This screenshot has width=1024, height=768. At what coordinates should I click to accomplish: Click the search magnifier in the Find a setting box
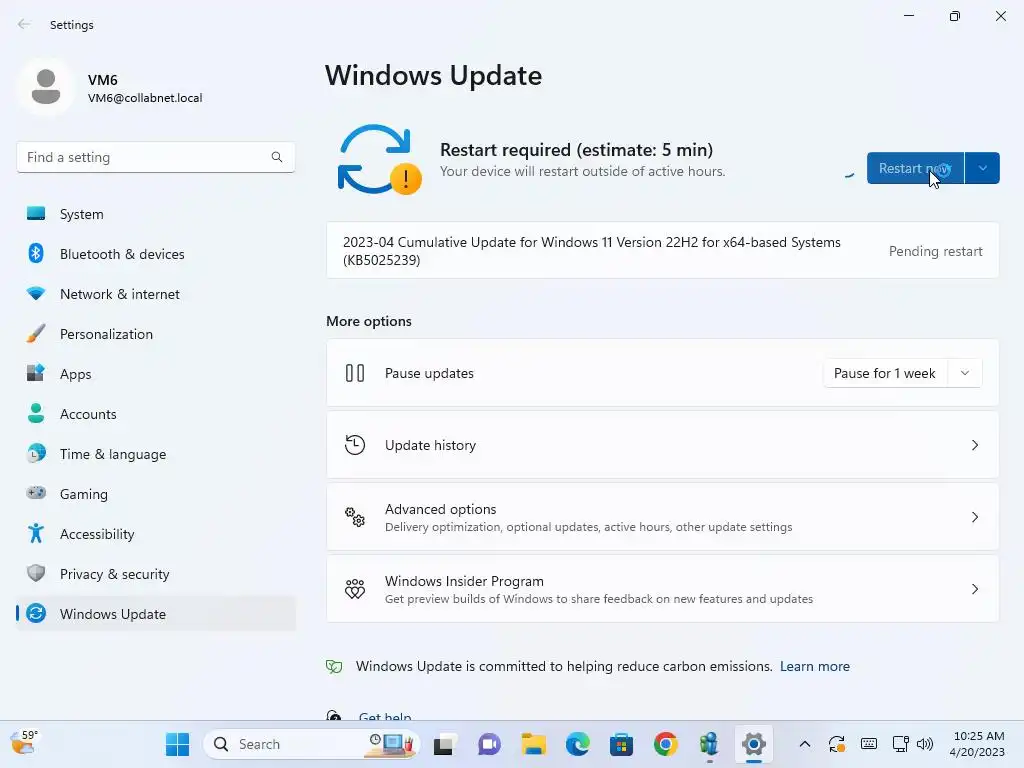pyautogui.click(x=277, y=157)
